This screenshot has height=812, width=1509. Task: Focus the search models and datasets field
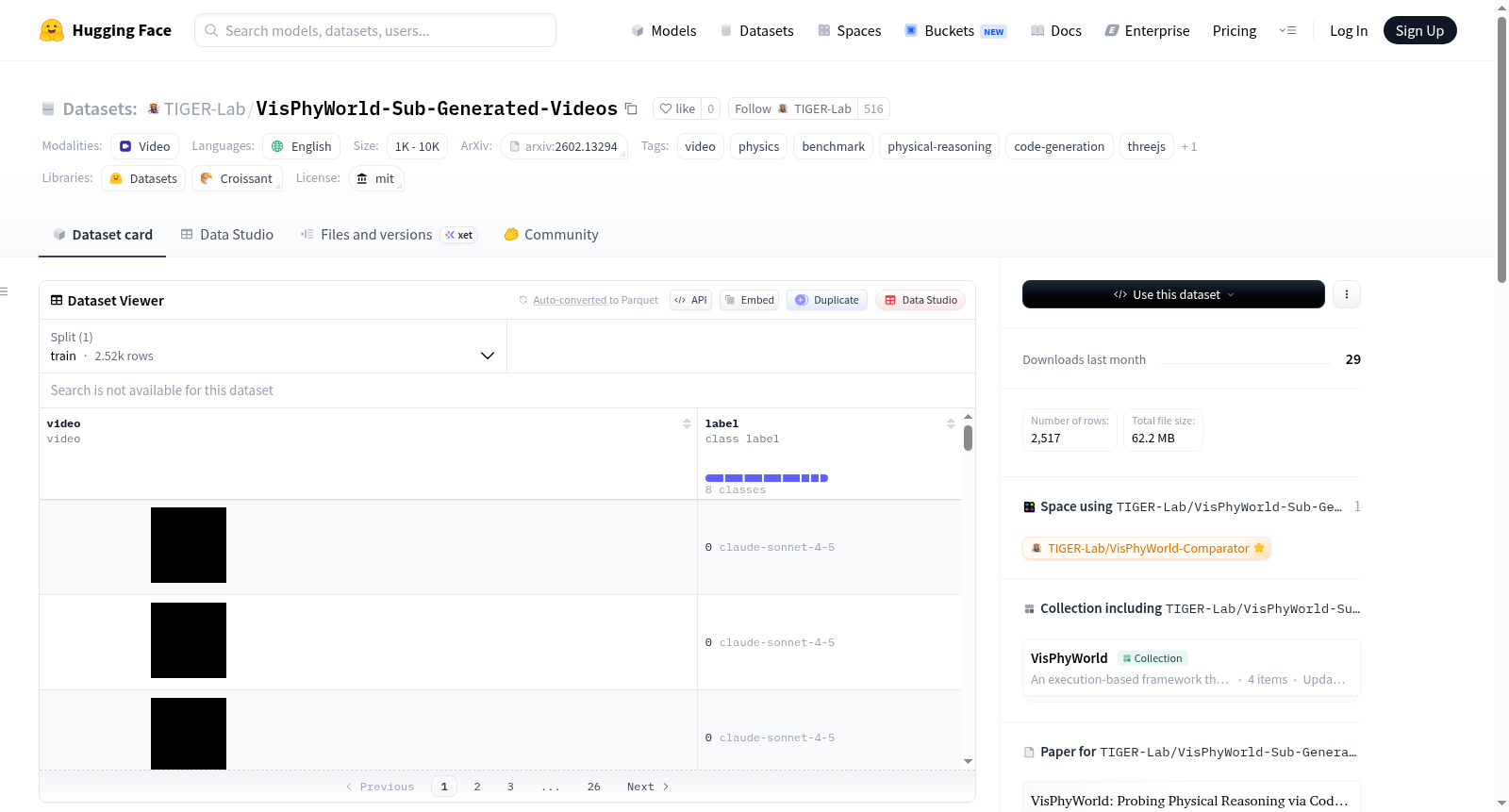(375, 30)
